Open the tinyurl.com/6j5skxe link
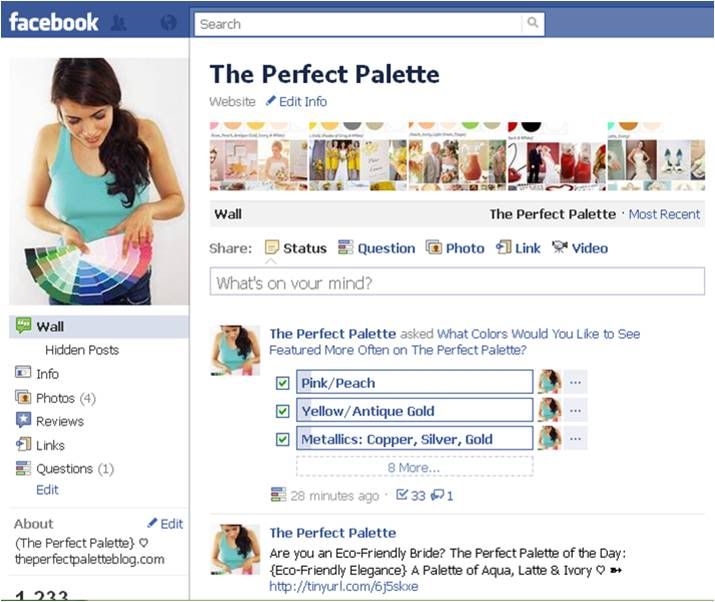The image size is (715, 602). [344, 586]
